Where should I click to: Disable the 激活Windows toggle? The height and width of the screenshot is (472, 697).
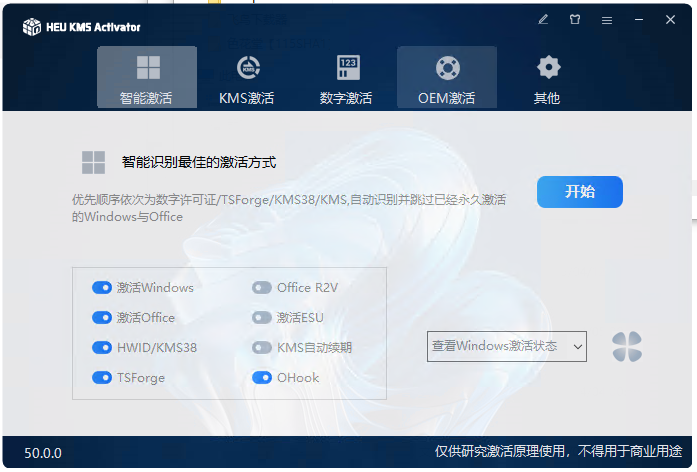[x=102, y=288]
